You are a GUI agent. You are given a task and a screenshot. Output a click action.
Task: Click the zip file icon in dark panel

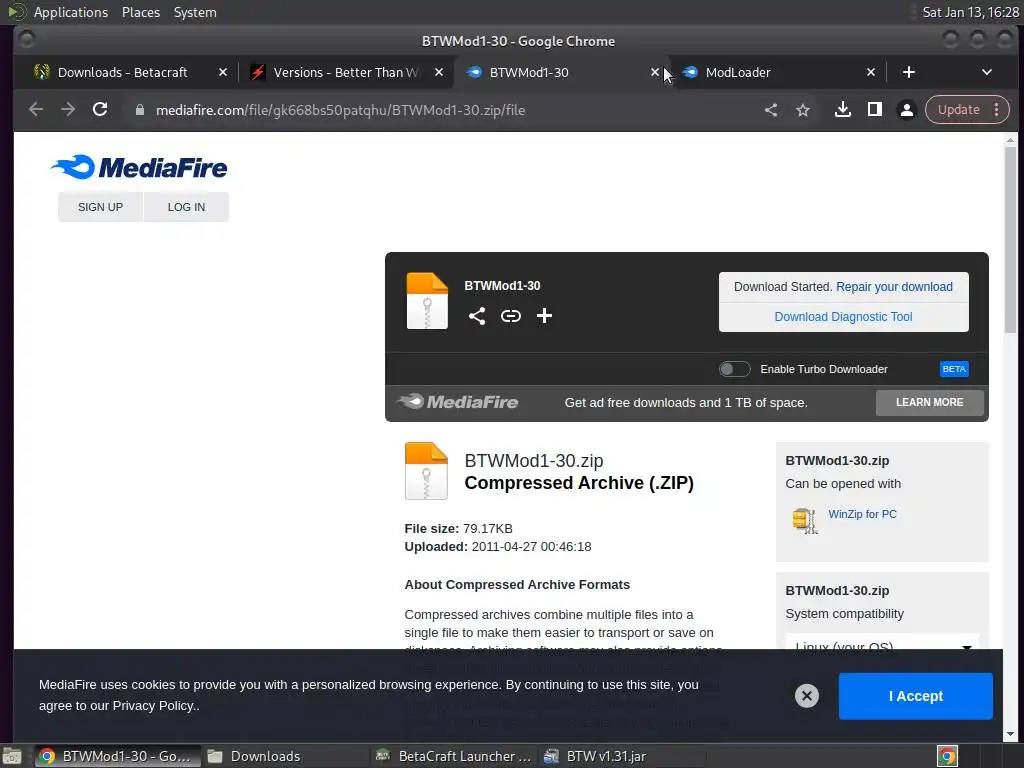pos(427,301)
